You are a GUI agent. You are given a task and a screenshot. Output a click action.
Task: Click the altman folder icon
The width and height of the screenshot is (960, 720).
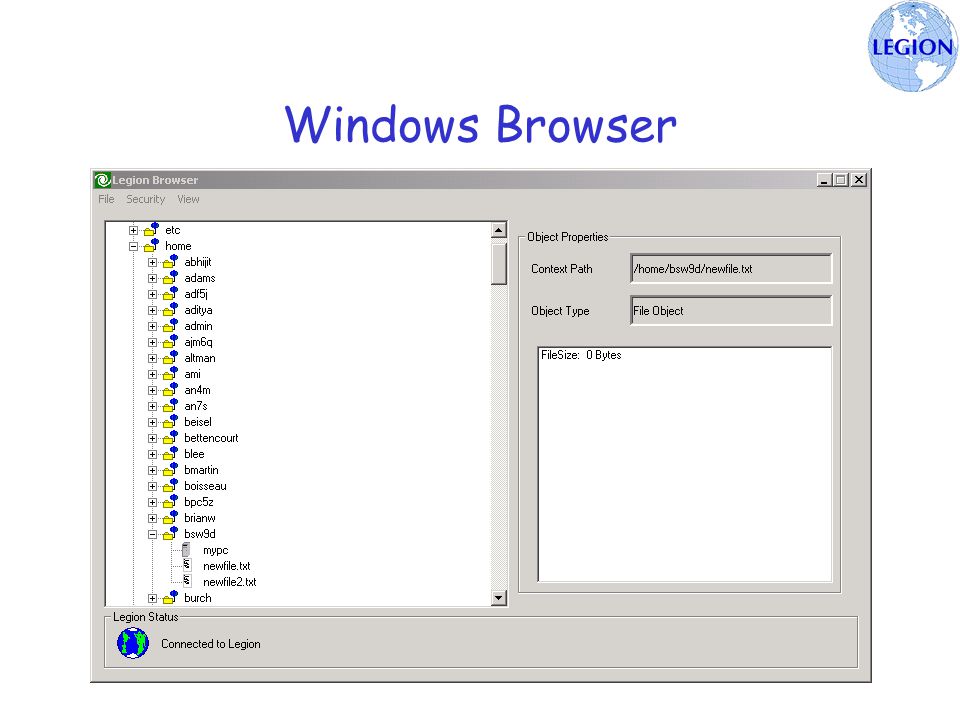pyautogui.click(x=170, y=358)
